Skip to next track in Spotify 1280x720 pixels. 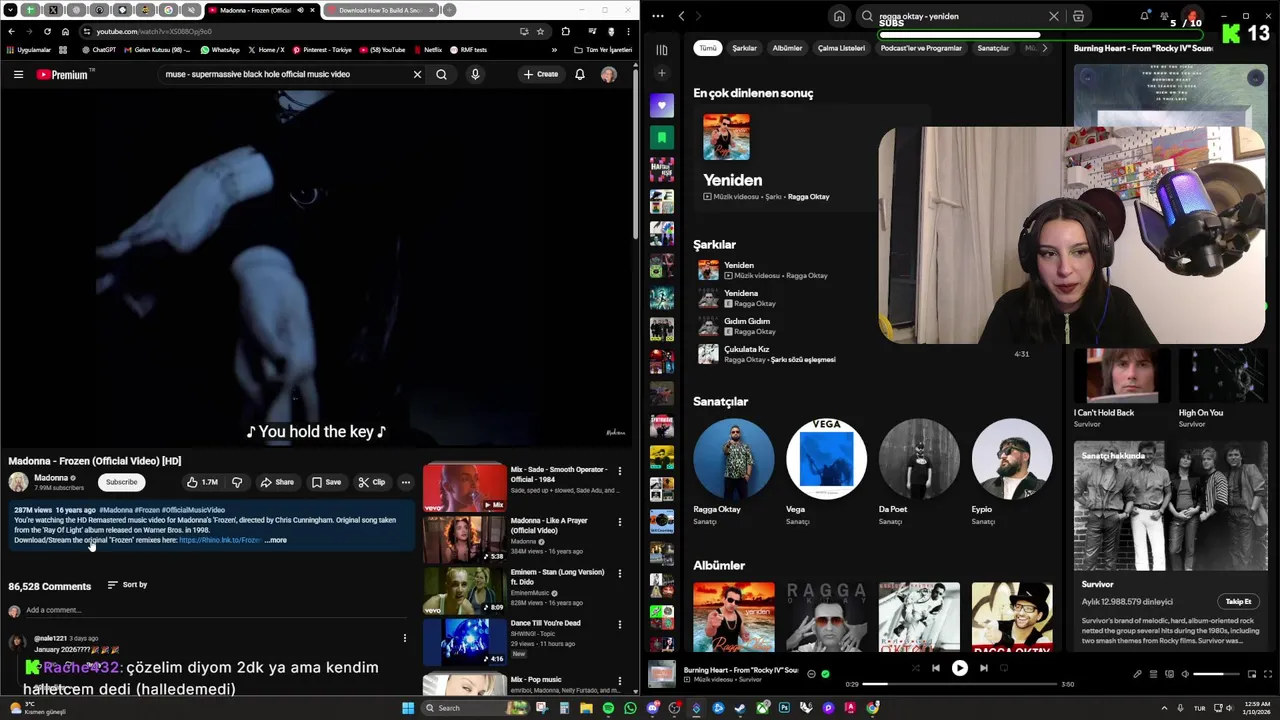click(983, 668)
